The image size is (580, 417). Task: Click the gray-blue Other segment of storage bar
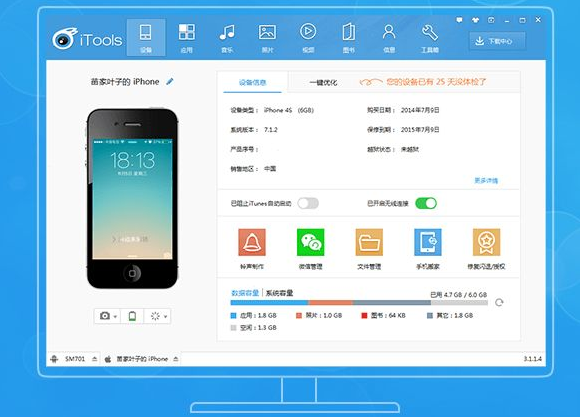392,303
